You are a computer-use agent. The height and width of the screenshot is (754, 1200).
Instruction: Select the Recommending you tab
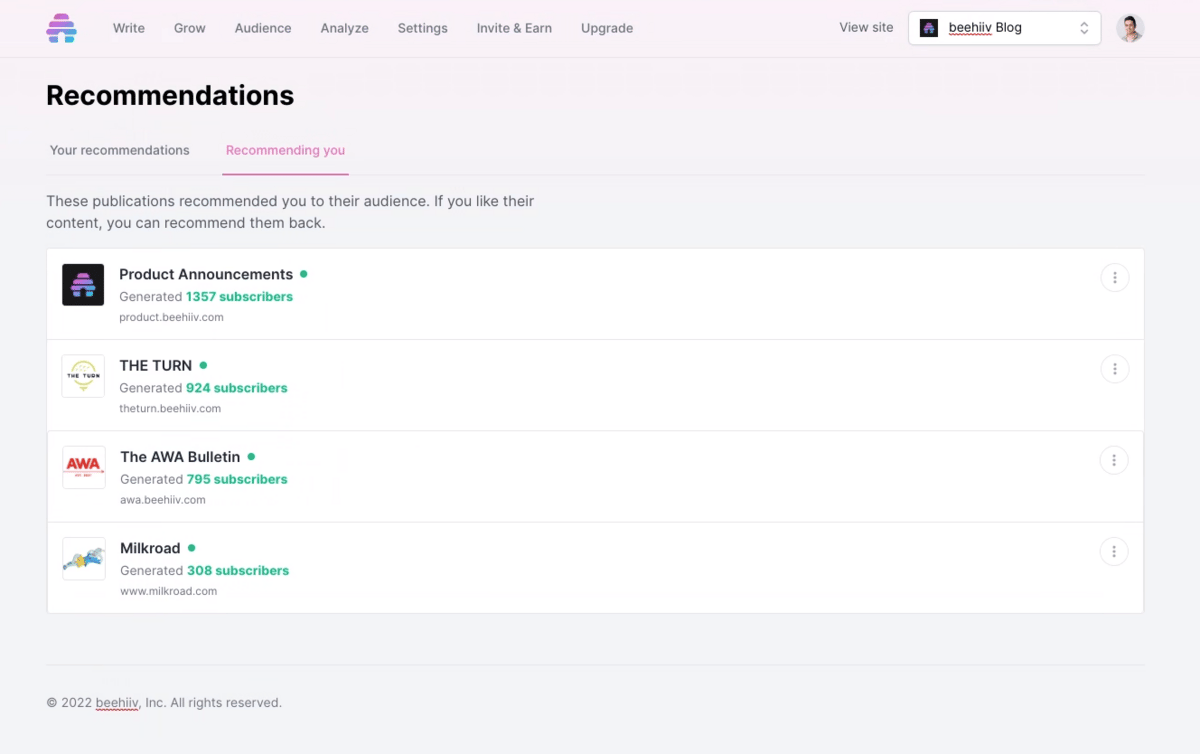pos(285,150)
